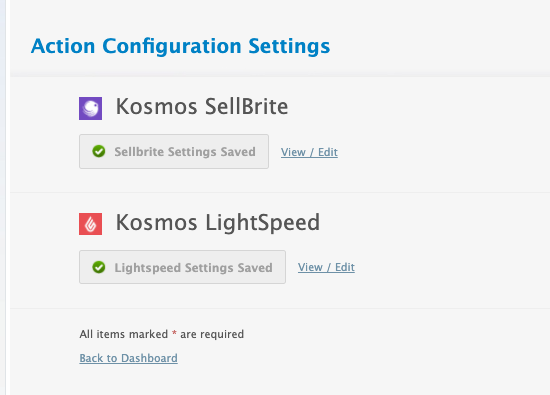Viewport: 550px width, 395px height.
Task: Click the word Edit beside Sellbrite Settings Saved
Action: tap(328, 152)
